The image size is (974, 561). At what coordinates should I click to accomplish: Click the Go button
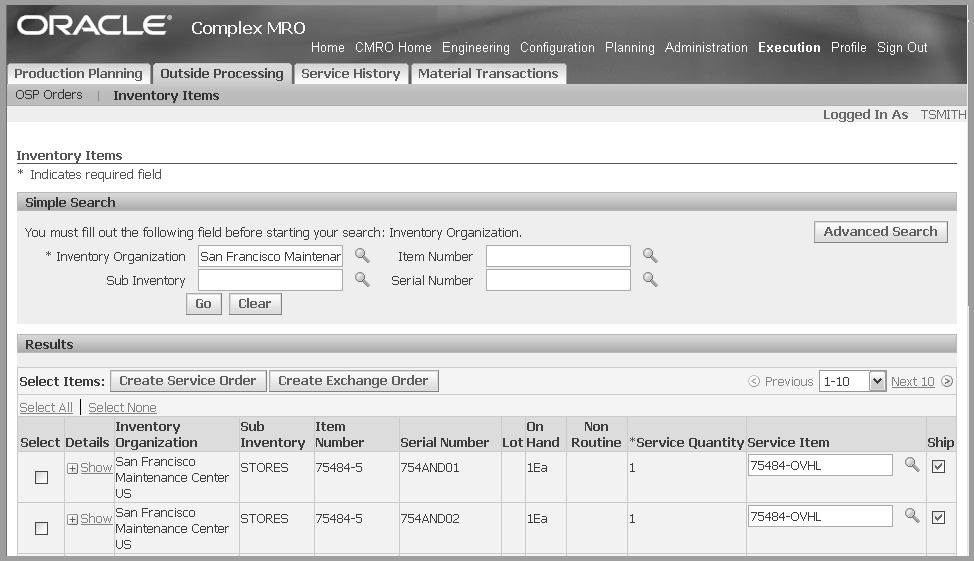point(204,304)
